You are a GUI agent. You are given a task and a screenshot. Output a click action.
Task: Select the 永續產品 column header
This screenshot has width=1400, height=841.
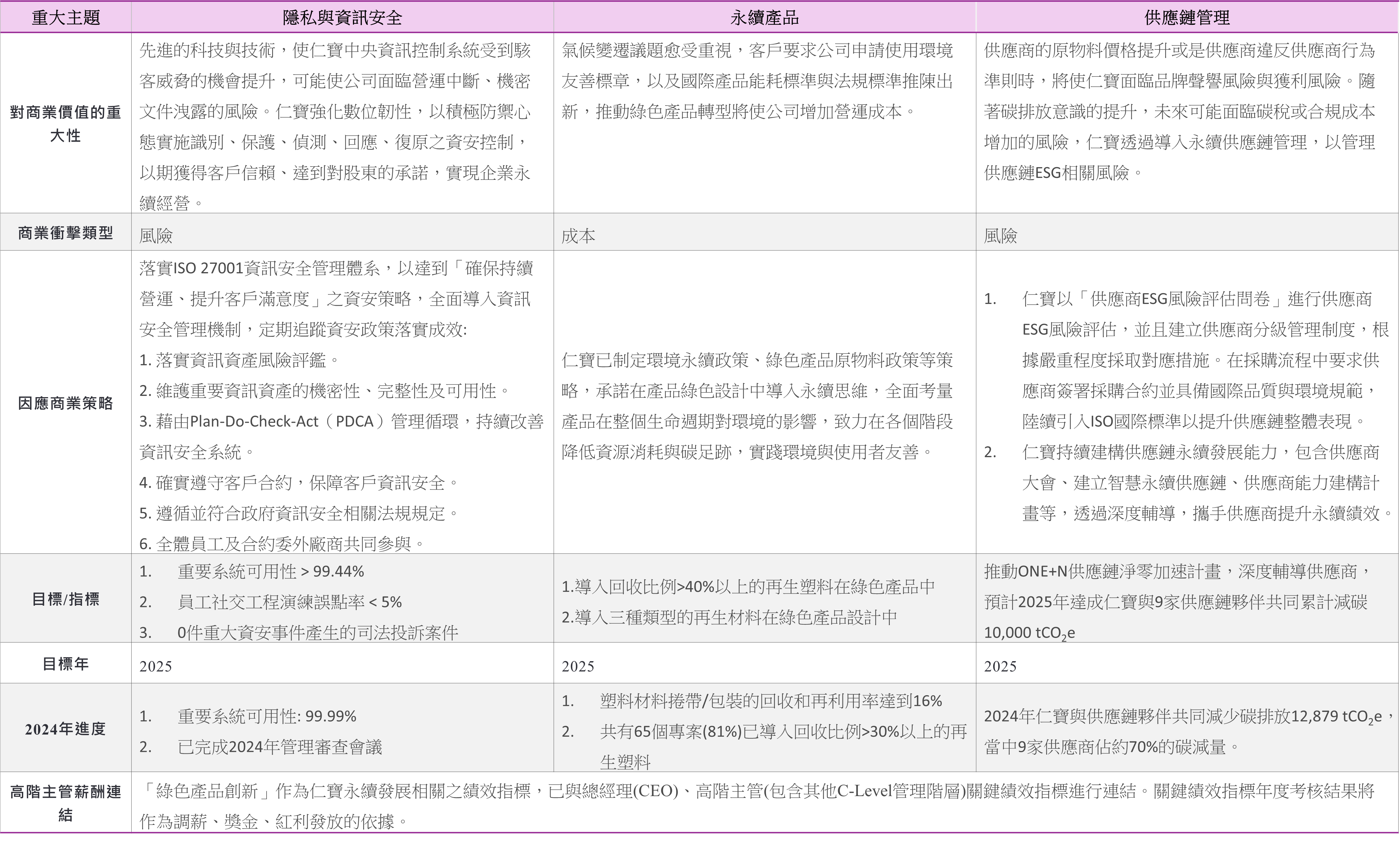pyautogui.click(x=765, y=18)
